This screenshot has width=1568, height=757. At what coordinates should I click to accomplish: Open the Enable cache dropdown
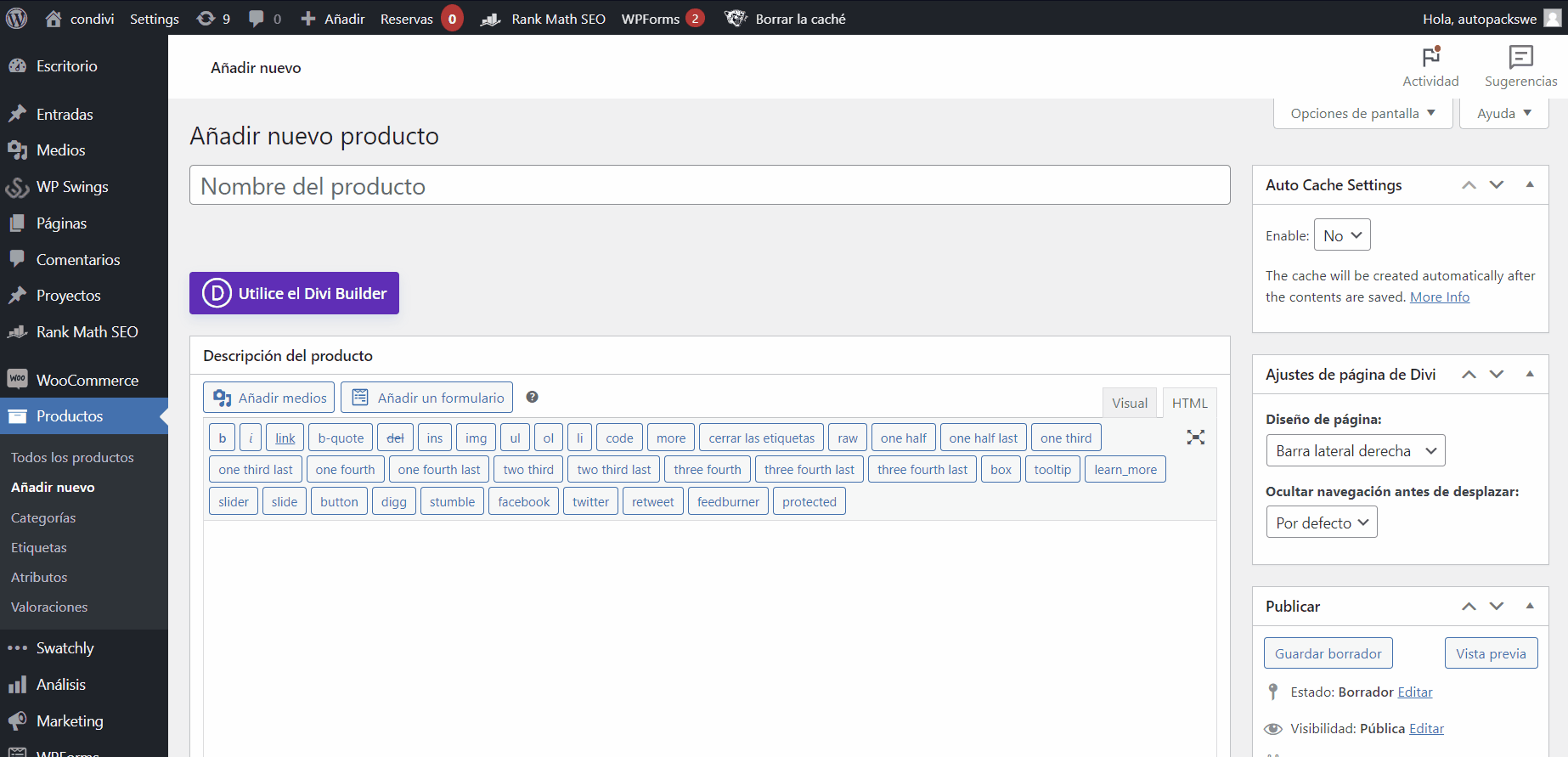[1341, 235]
